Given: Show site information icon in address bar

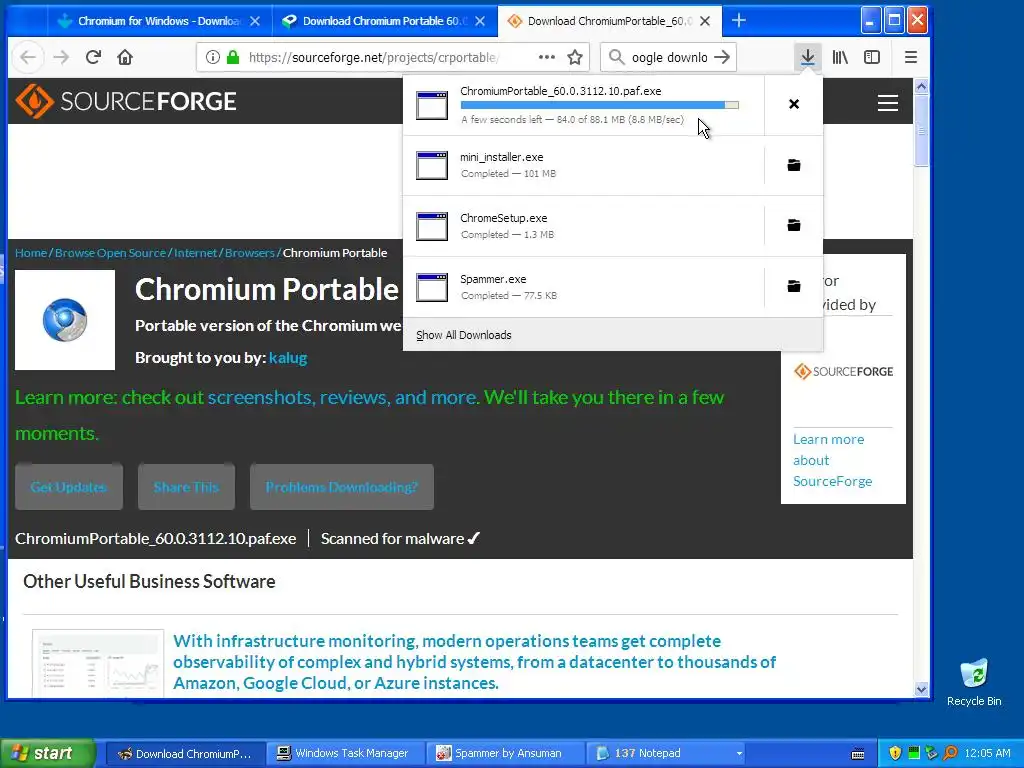Looking at the screenshot, I should [x=212, y=57].
